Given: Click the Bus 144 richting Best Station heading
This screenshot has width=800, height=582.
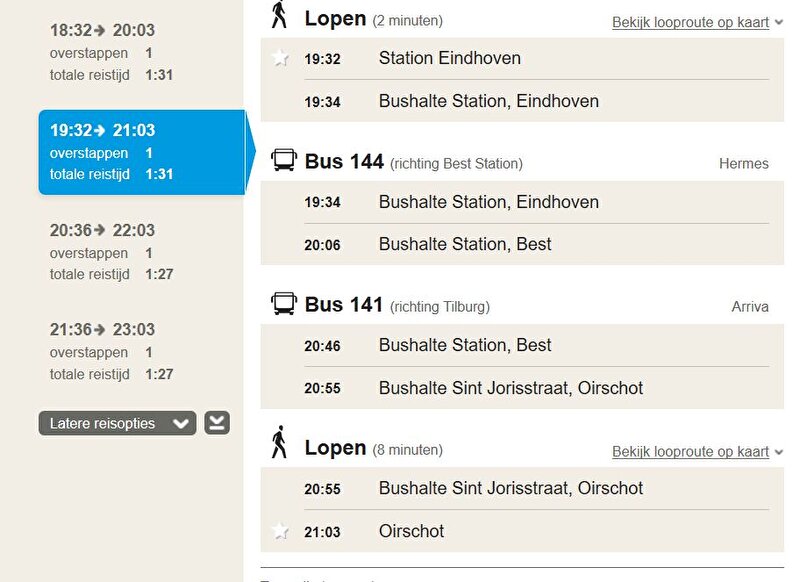Looking at the screenshot, I should tap(414, 162).
